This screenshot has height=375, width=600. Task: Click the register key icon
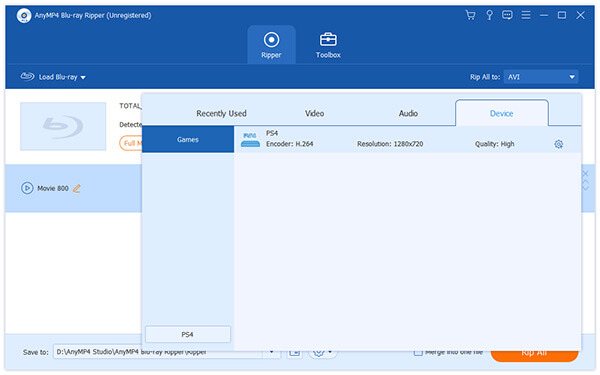point(489,15)
